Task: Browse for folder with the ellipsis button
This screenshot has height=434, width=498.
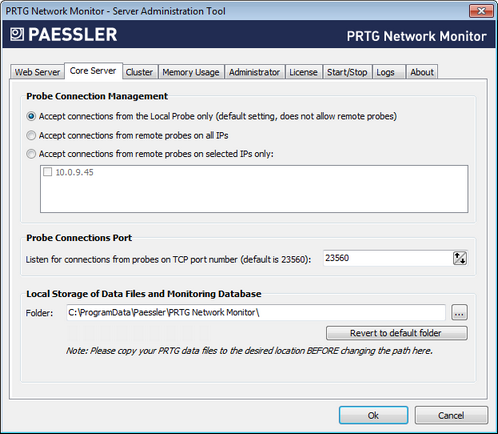Action: (459, 313)
